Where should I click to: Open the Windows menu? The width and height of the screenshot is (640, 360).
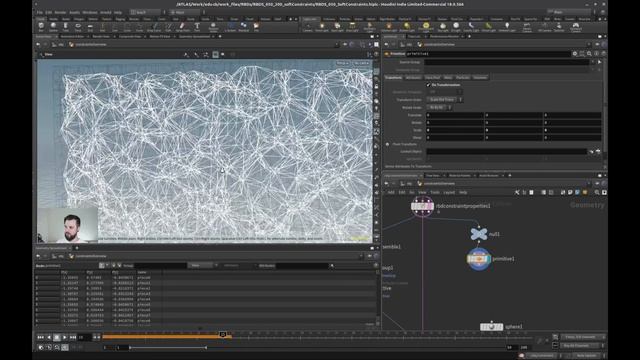pos(90,13)
